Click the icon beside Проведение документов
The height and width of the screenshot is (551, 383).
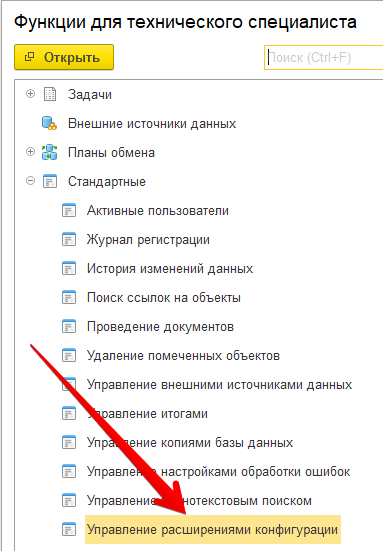(x=69, y=326)
